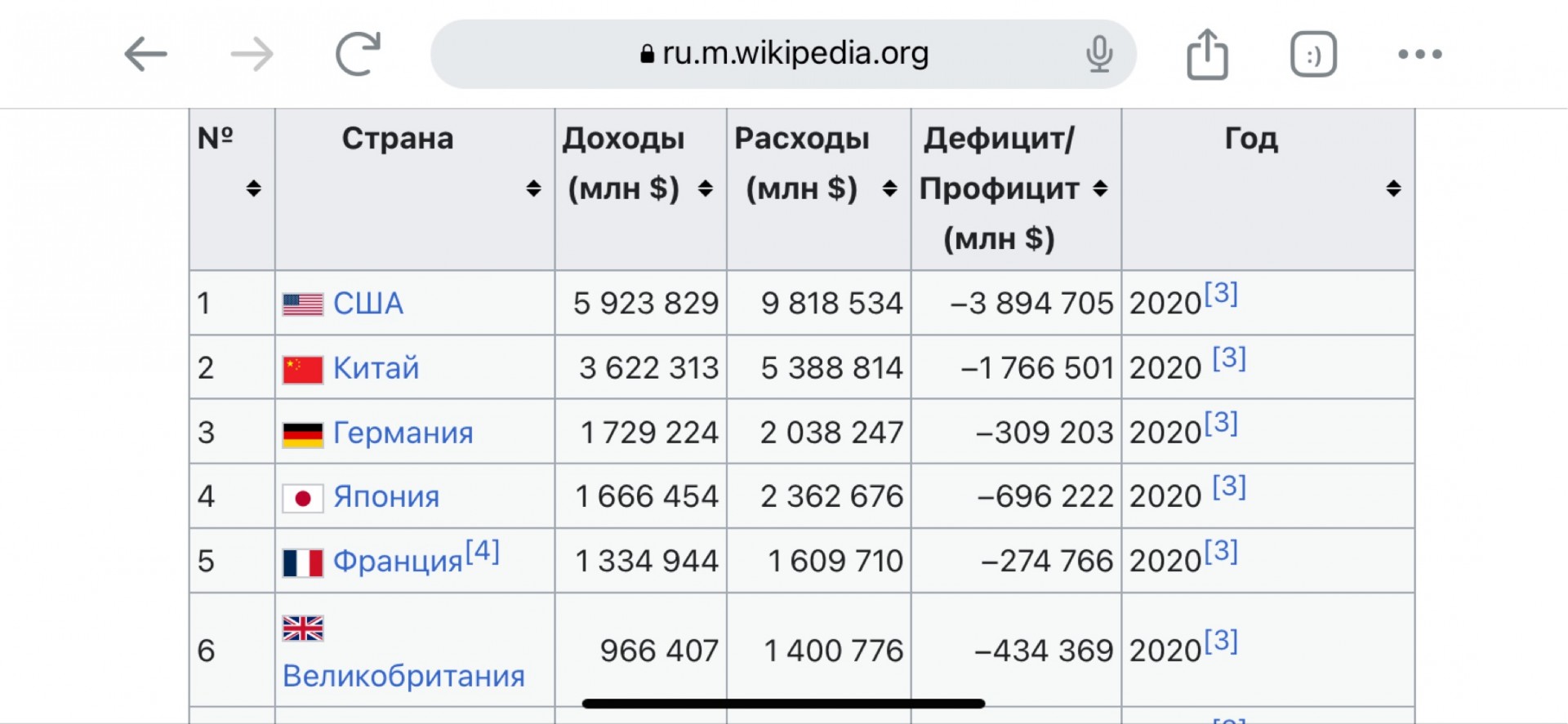1568x724 pixels.
Task: Open the США country link
Action: pyautogui.click(x=367, y=304)
